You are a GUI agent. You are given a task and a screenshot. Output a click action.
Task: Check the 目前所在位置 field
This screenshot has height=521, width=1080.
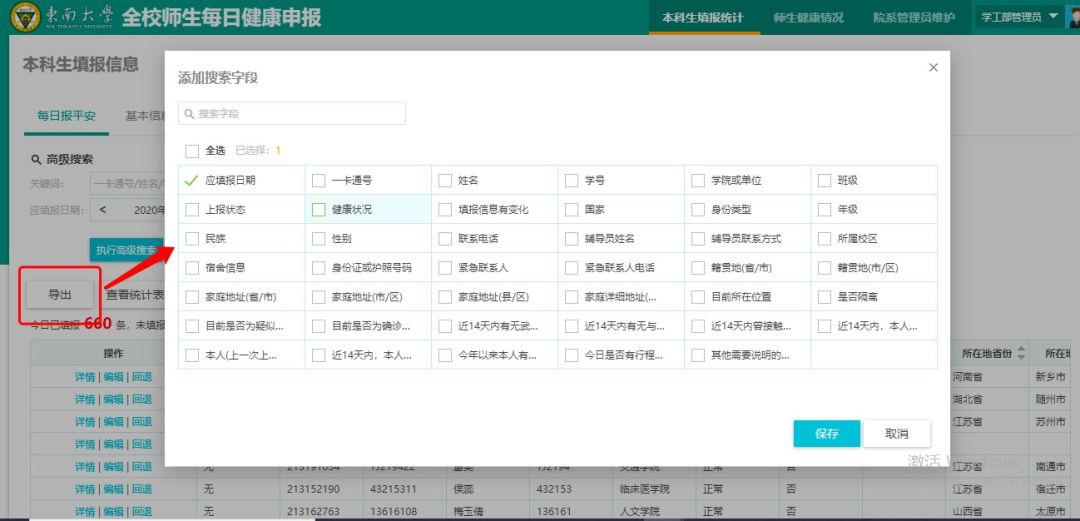[x=698, y=298]
